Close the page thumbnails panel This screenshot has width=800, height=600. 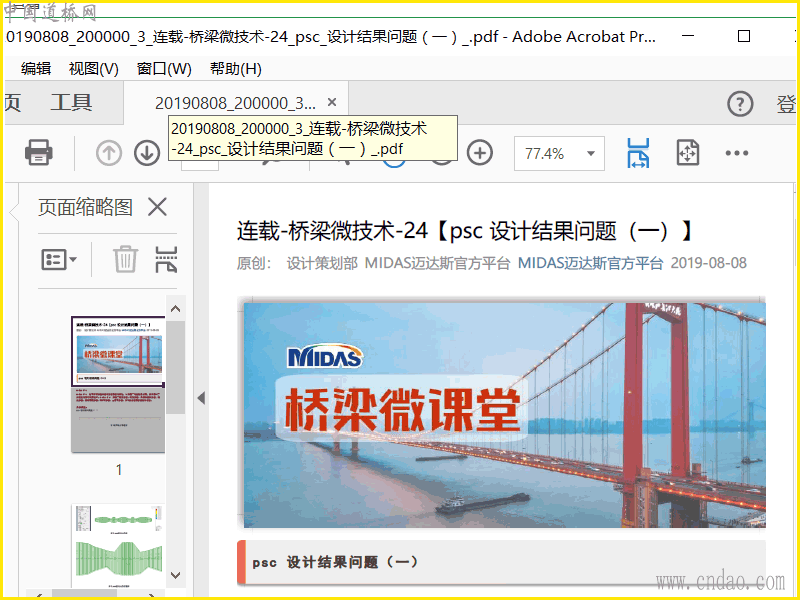[x=157, y=207]
